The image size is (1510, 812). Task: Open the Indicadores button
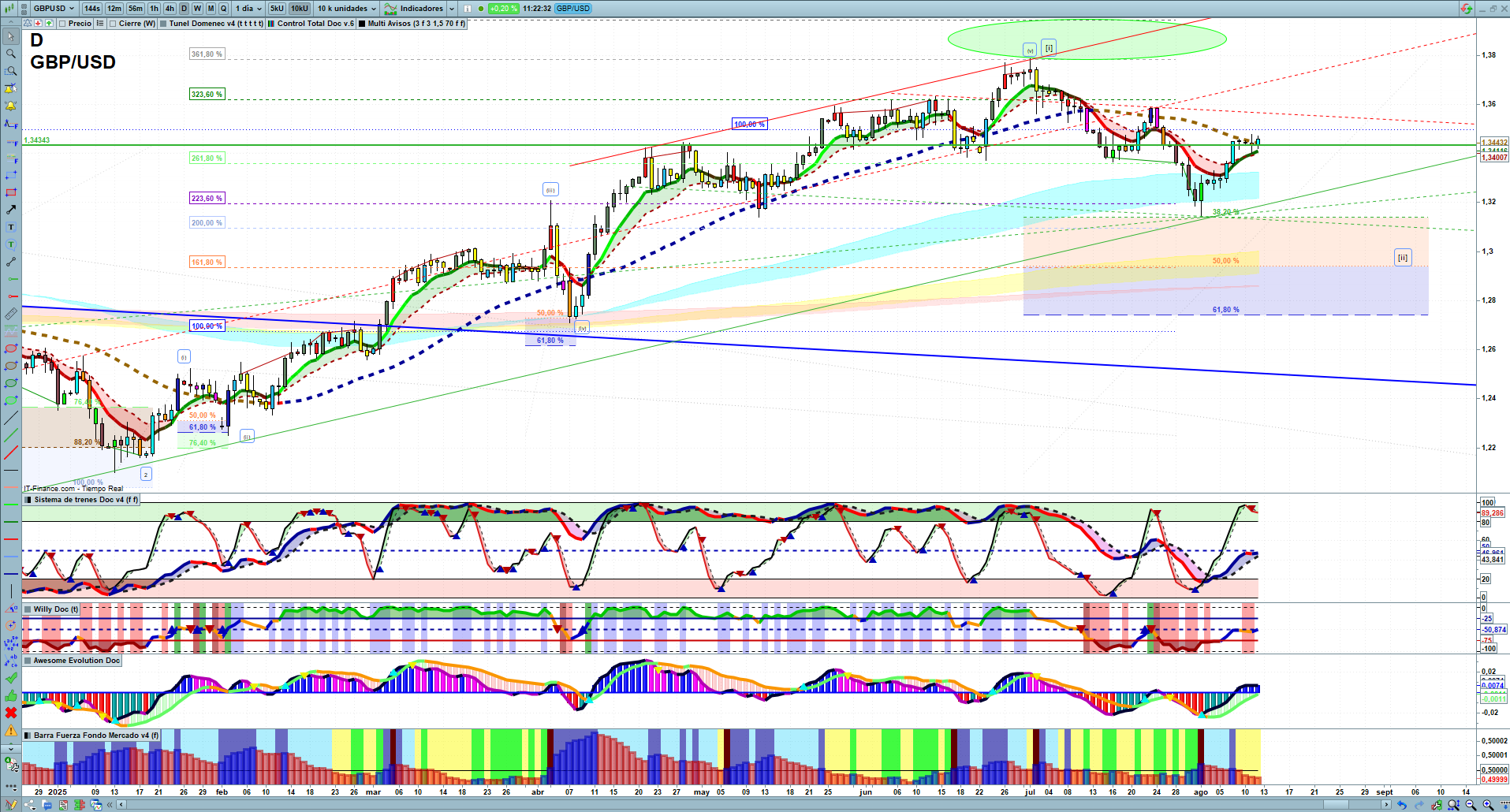pyautogui.click(x=415, y=9)
